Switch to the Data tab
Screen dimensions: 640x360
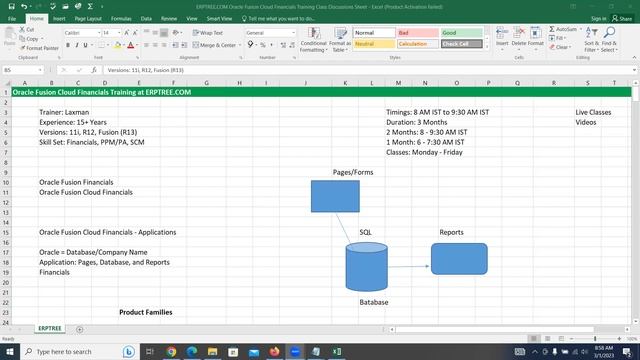(x=146, y=19)
